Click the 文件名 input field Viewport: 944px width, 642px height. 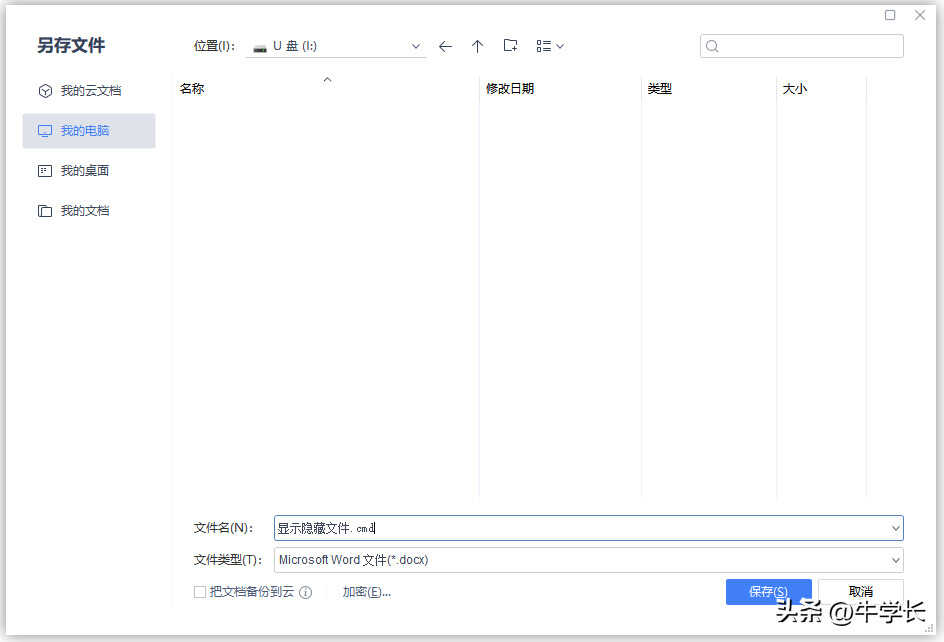588,528
